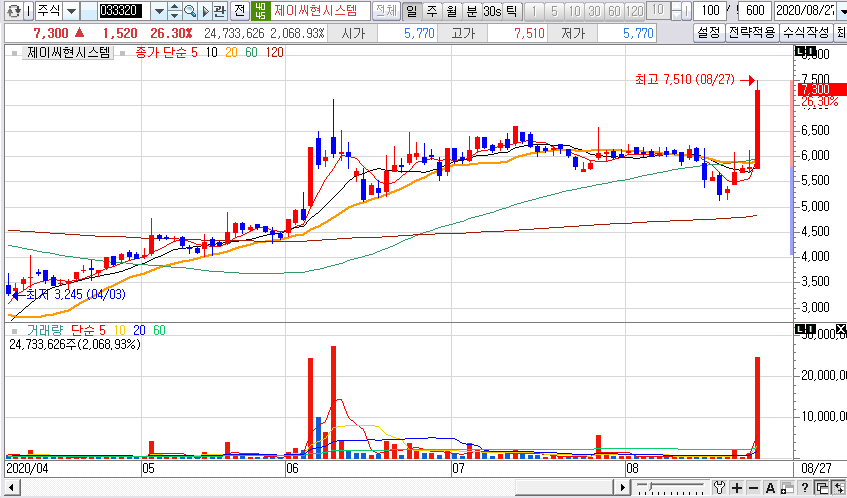This screenshot has height=498, width=847.
Task: Click the 전 button in the toolbar
Action: pos(240,10)
